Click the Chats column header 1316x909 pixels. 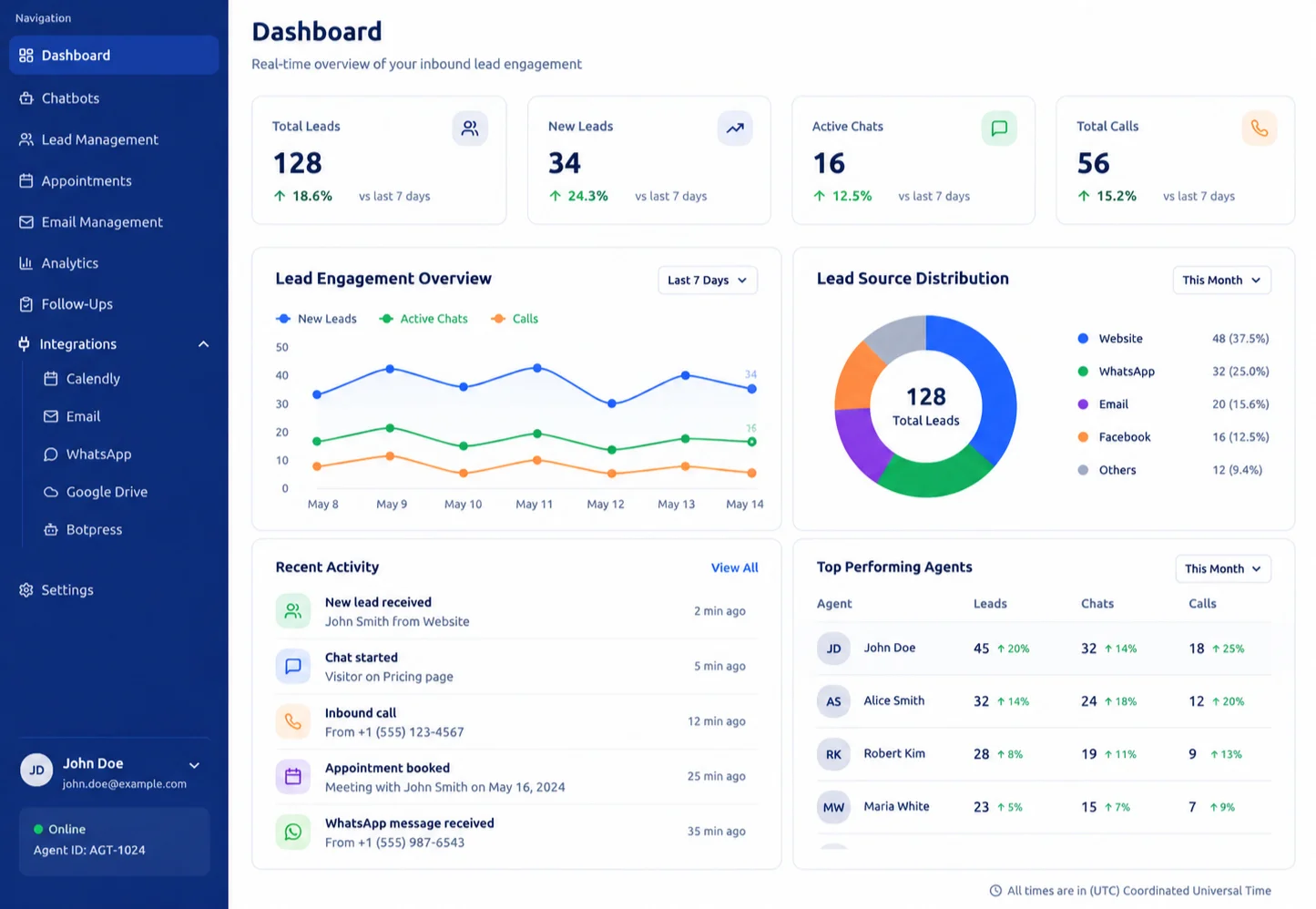(1097, 604)
